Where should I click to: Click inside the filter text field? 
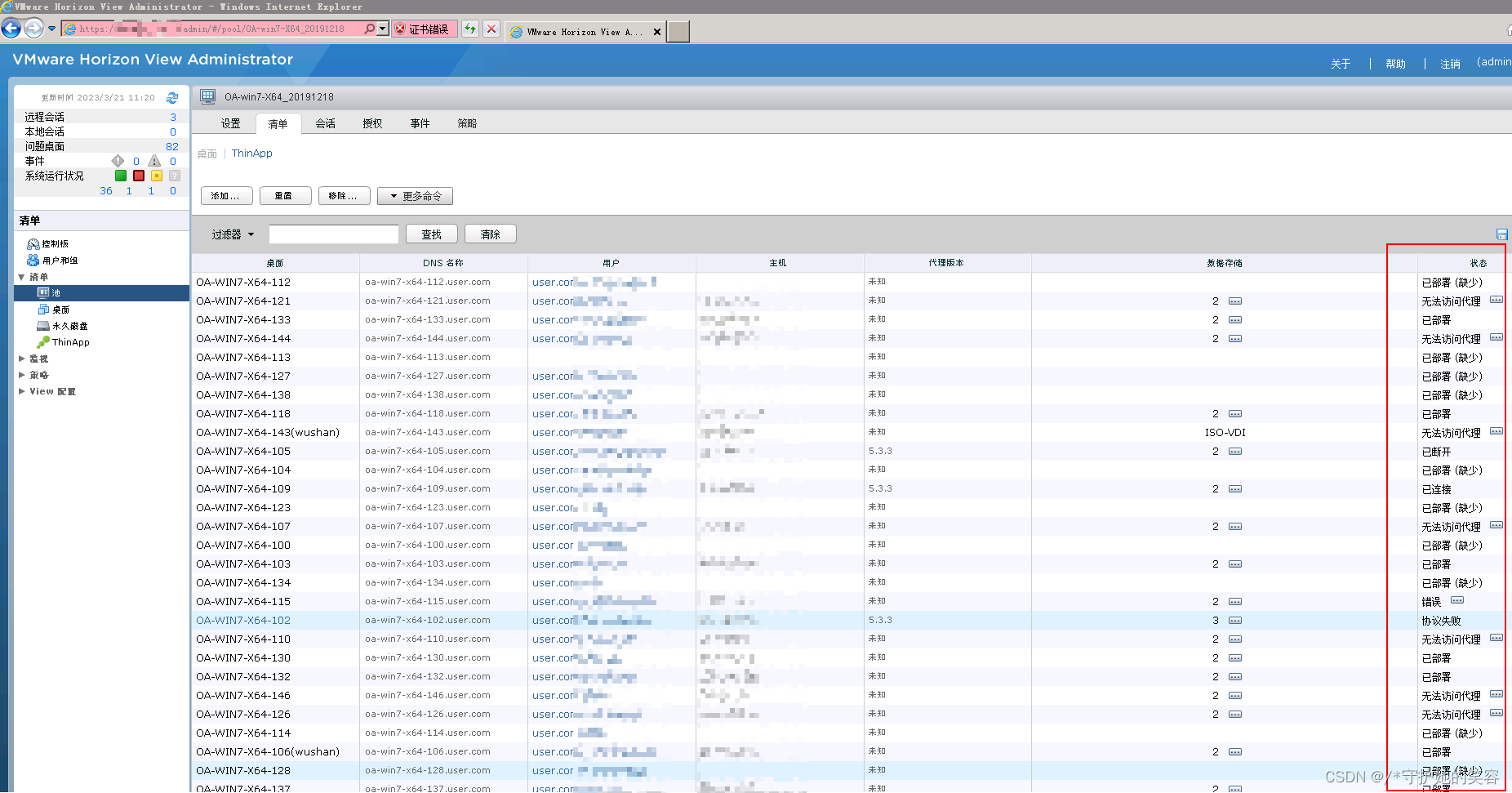pyautogui.click(x=333, y=234)
